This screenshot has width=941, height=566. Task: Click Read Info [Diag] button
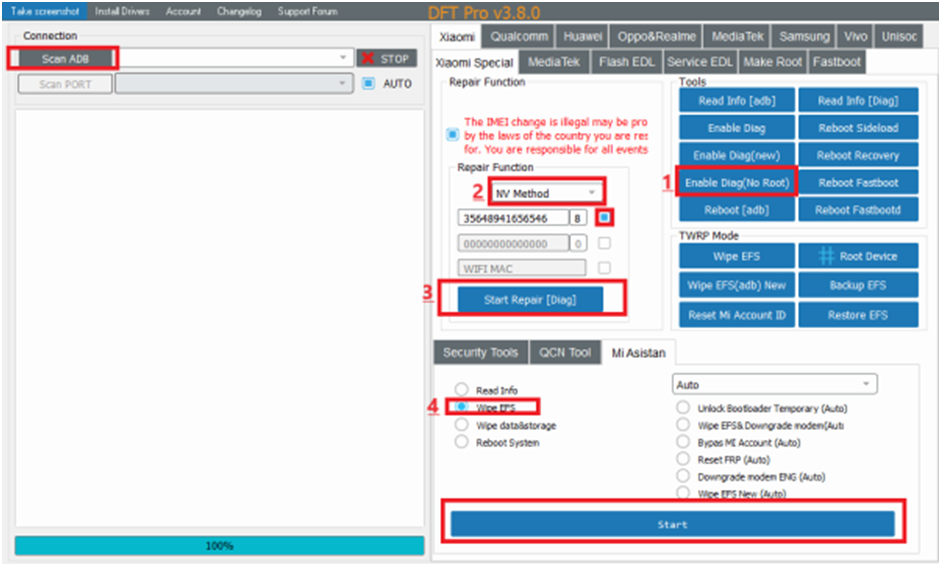[x=858, y=100]
